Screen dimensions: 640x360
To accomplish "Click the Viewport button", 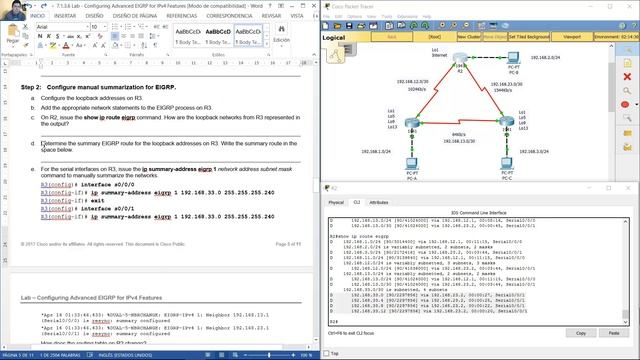I will pos(572,37).
